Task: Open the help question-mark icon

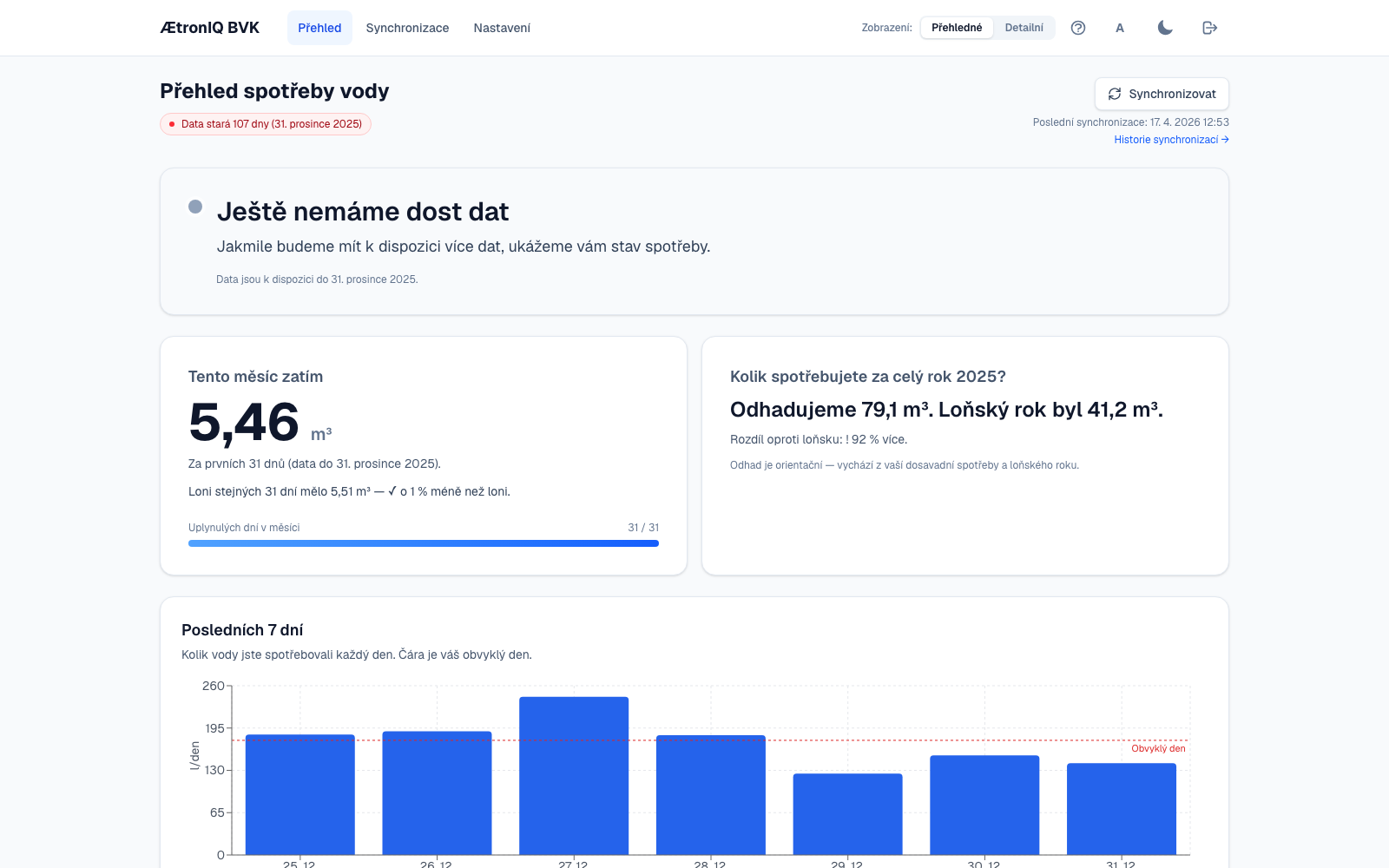Action: pos(1078,28)
